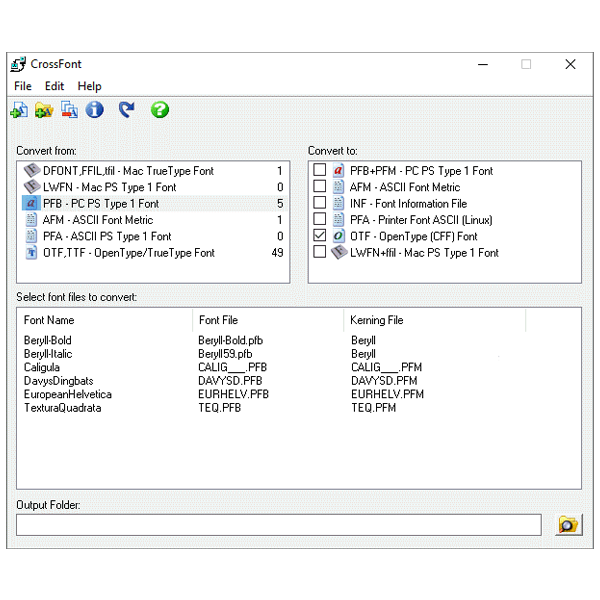Click the green 'O' icon beside OTF OpenType
Screen dimensions: 600x600
point(338,236)
